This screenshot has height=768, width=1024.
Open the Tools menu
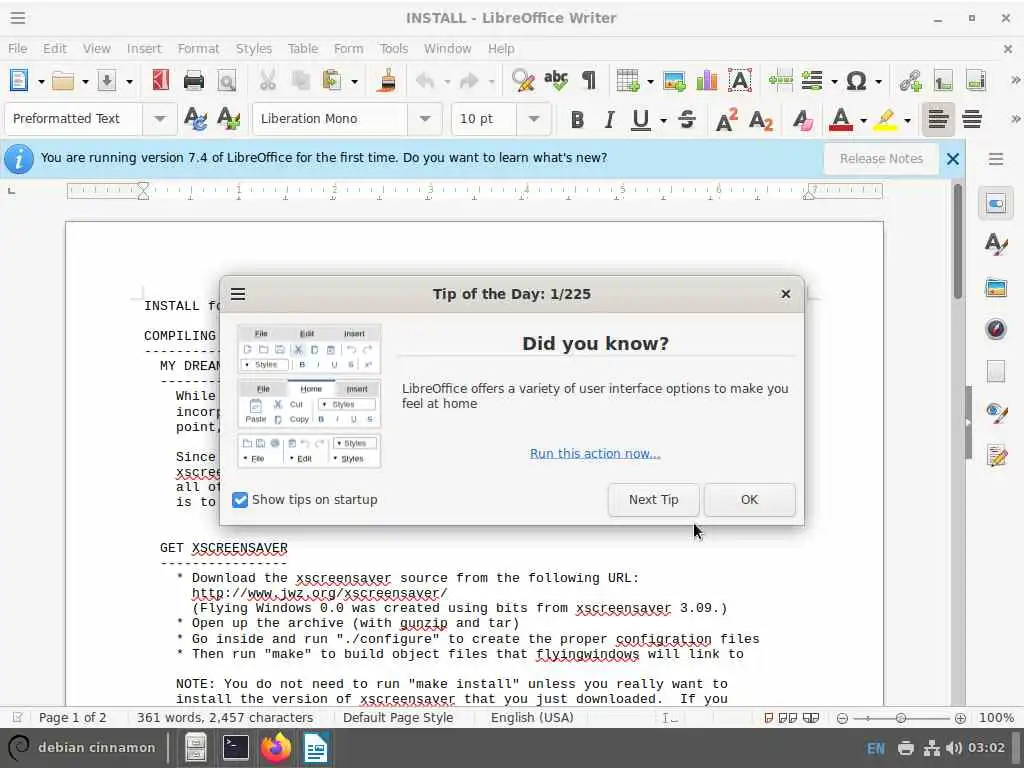pos(394,48)
